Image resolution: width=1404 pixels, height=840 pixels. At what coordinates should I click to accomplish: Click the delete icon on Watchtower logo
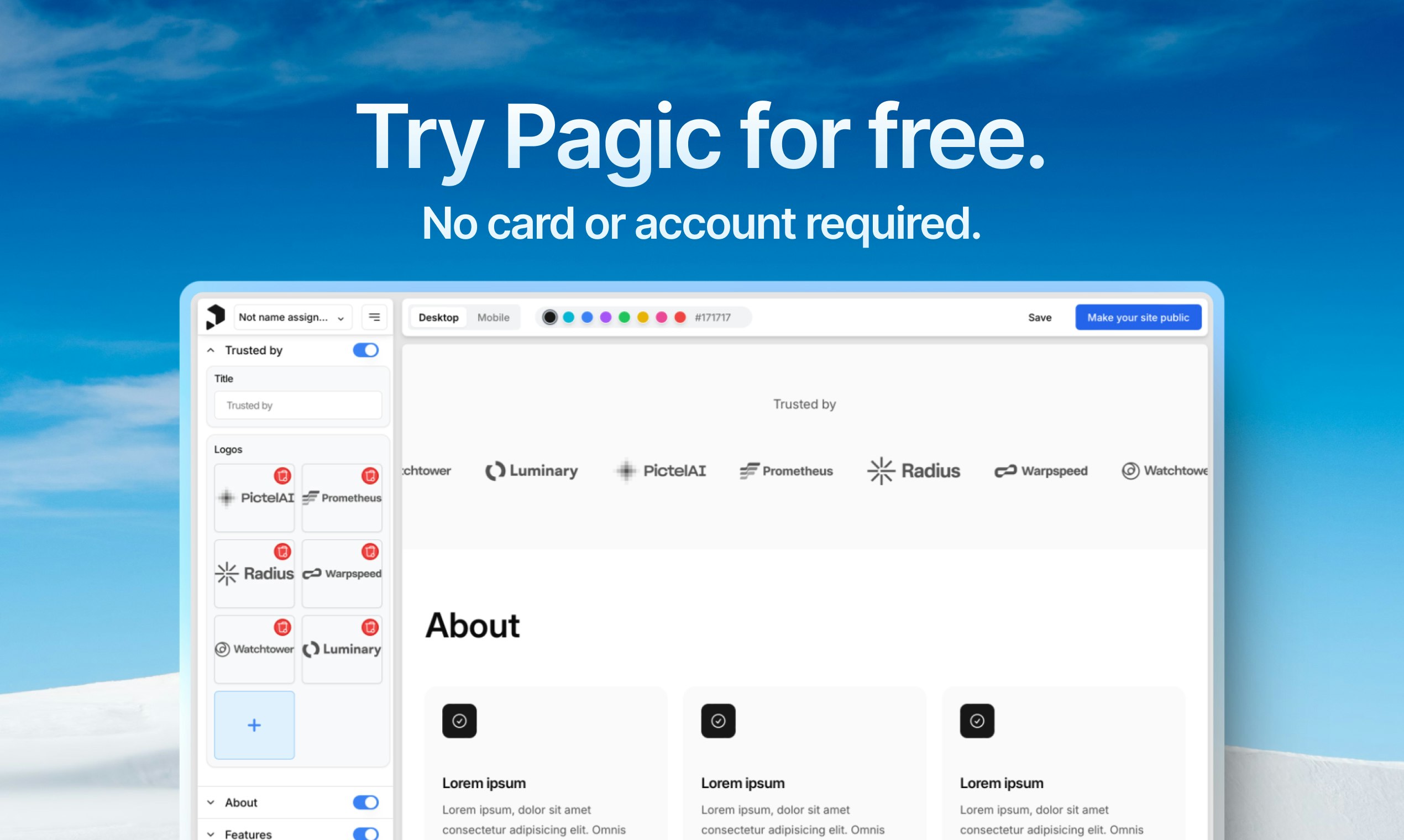282,628
